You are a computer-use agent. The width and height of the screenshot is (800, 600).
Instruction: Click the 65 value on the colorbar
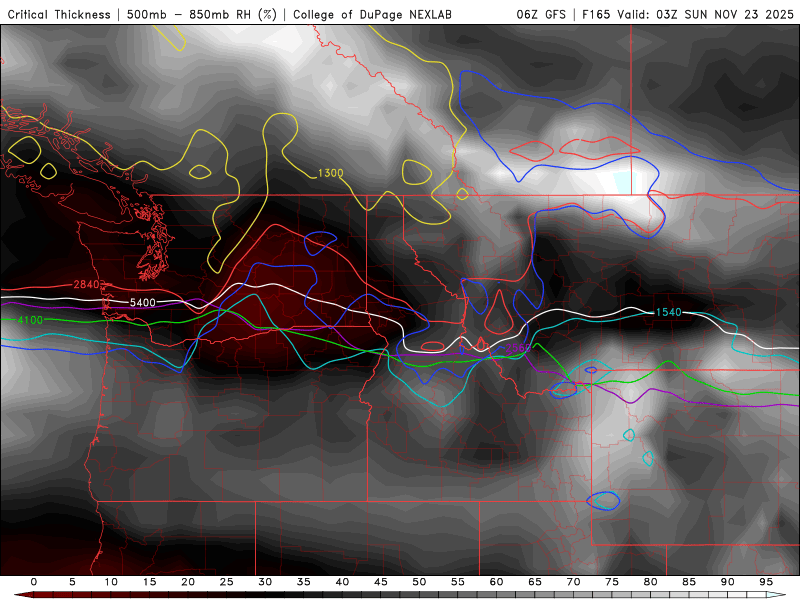pos(535,582)
